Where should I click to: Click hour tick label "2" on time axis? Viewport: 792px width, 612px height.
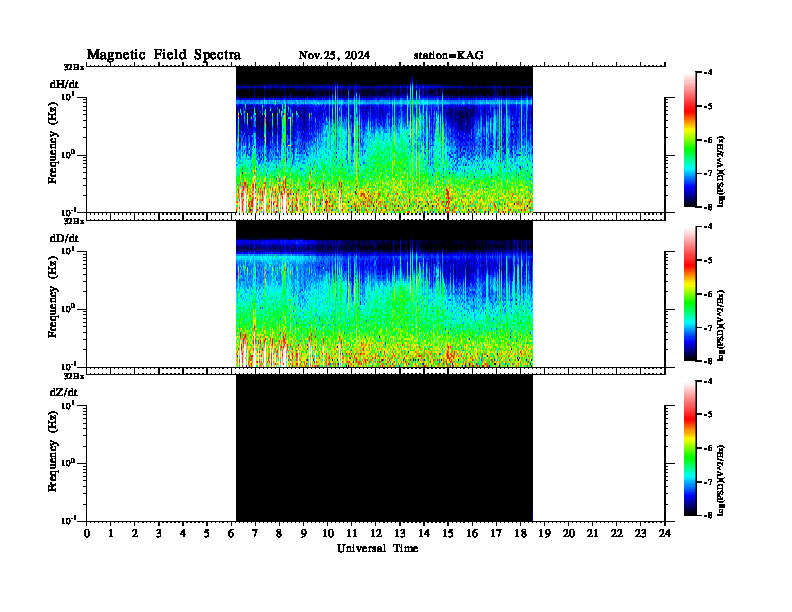point(135,534)
